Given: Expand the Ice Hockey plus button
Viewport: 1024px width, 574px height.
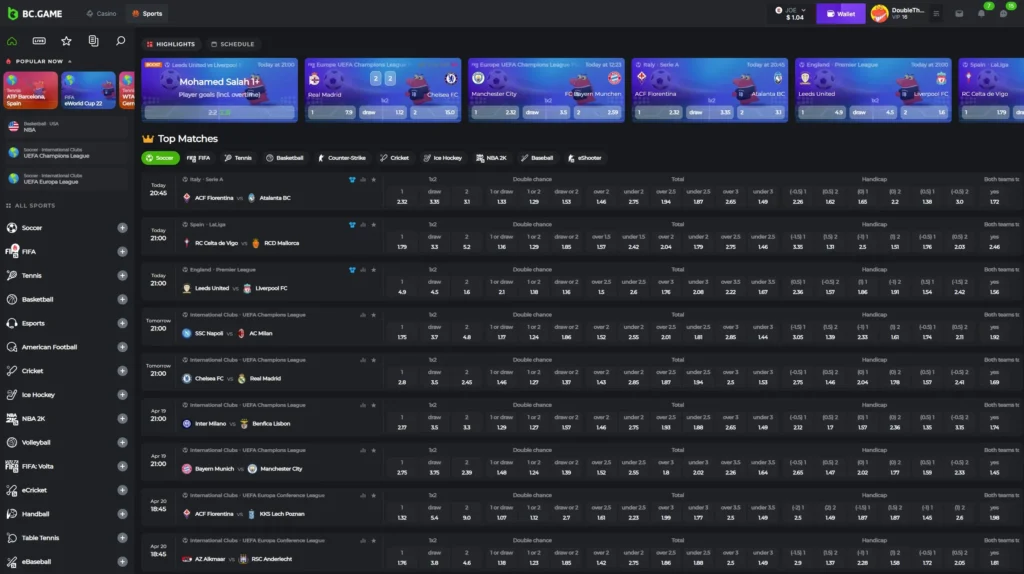Looking at the screenshot, I should coord(122,394).
